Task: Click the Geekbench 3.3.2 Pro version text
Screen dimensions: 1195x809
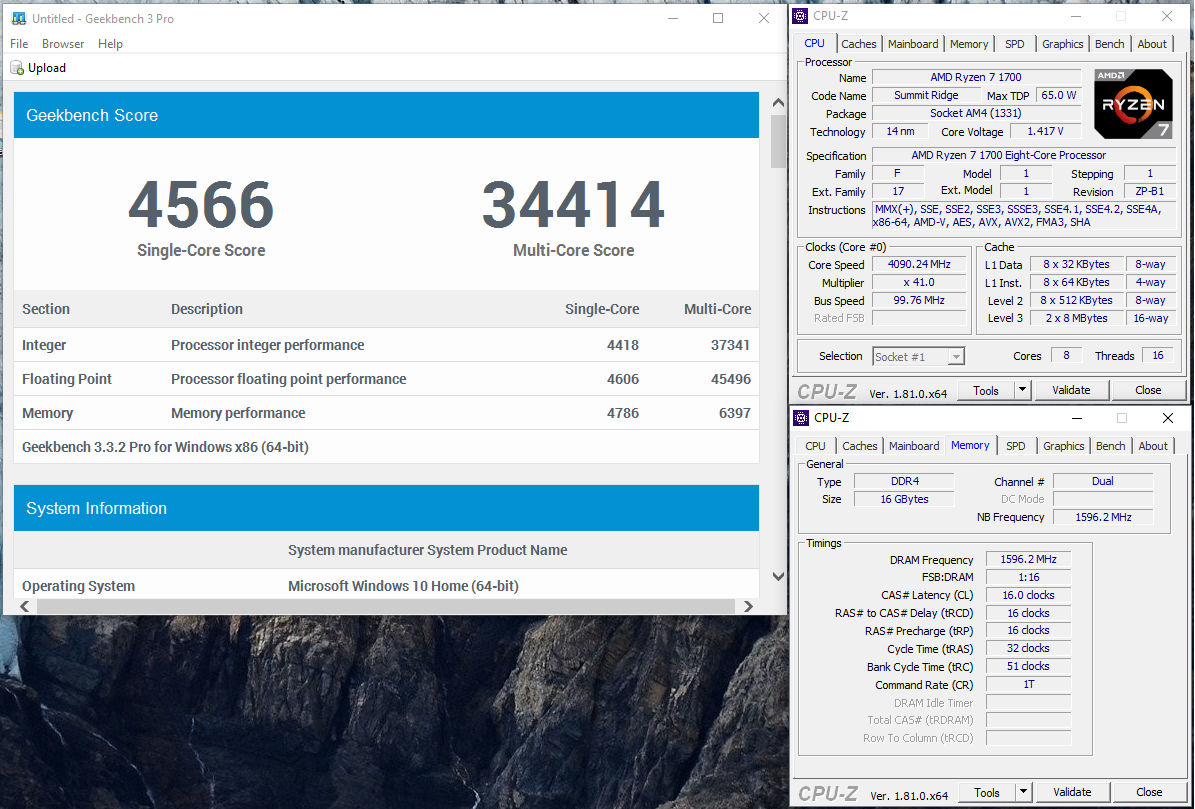Action: (x=165, y=447)
